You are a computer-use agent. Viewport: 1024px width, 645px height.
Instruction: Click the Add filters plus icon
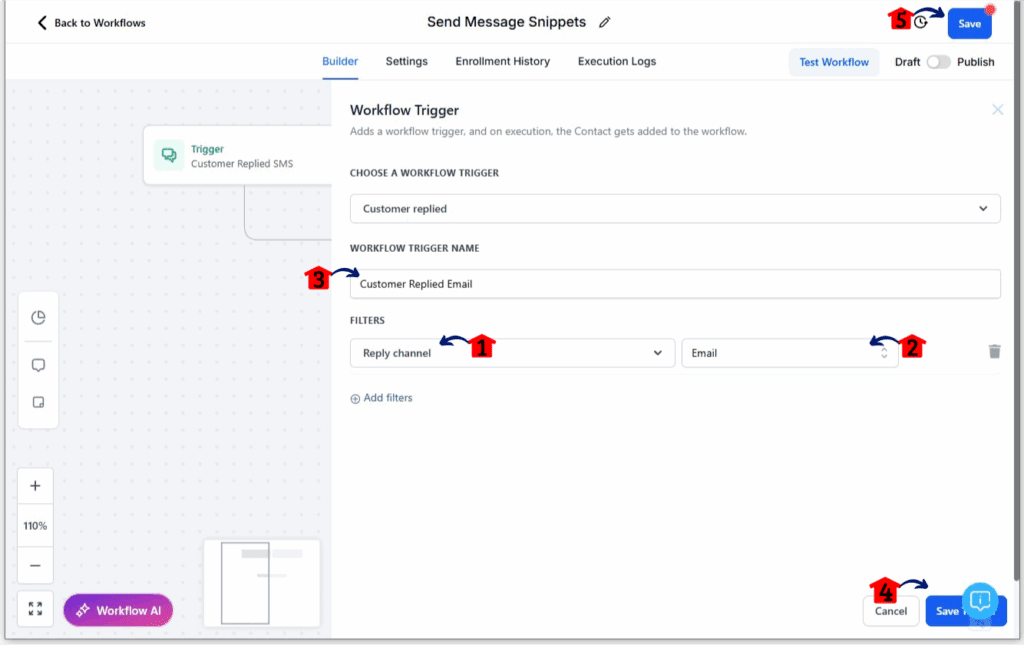tap(355, 399)
